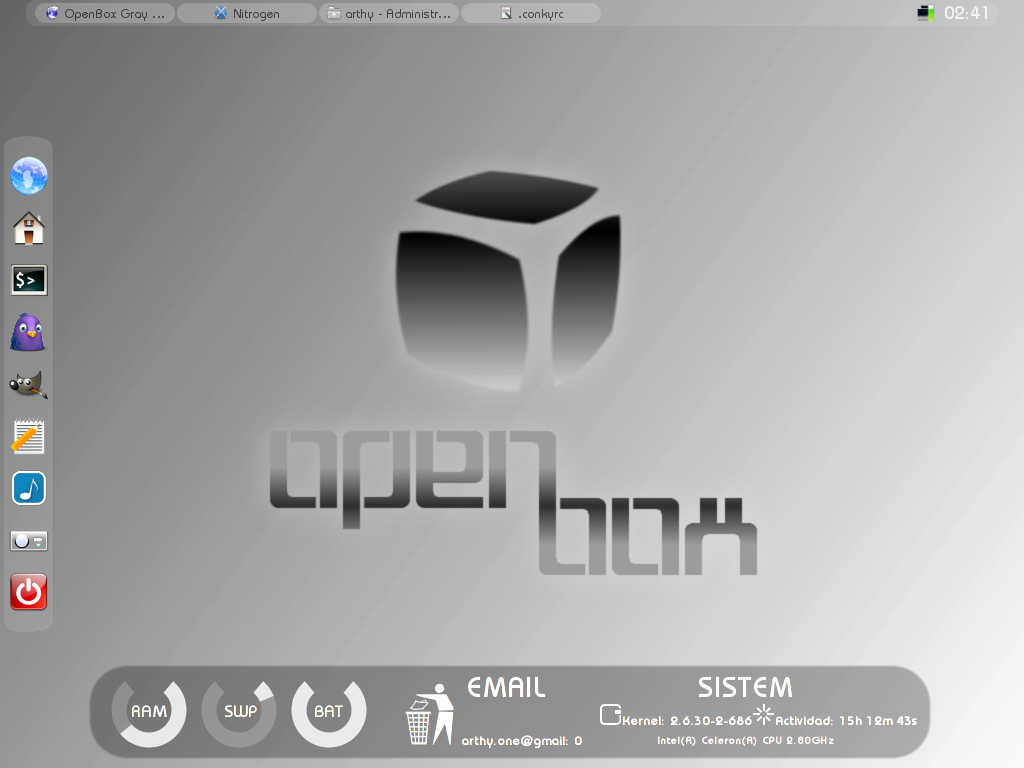
Task: Open Pidgin messenger icon
Action: click(x=28, y=332)
